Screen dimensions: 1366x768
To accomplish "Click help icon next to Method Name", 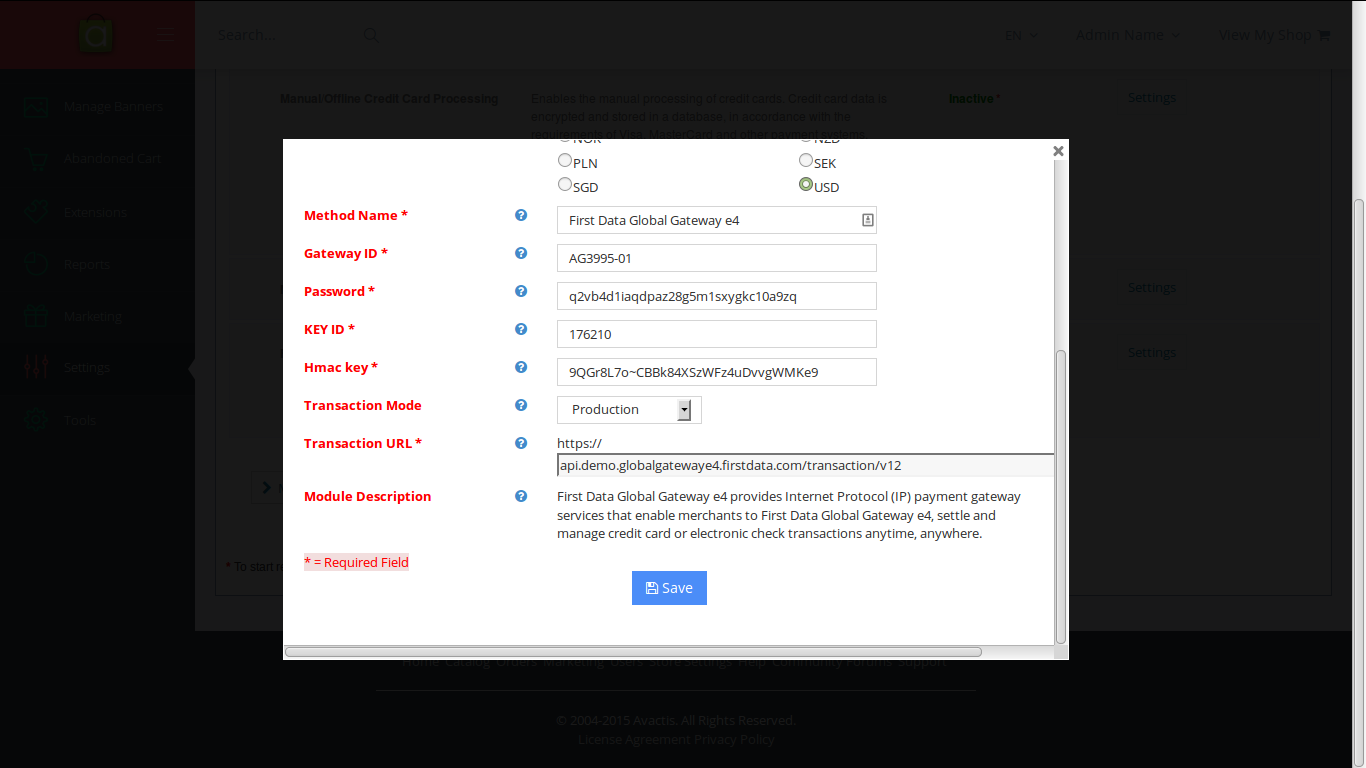I will (521, 215).
